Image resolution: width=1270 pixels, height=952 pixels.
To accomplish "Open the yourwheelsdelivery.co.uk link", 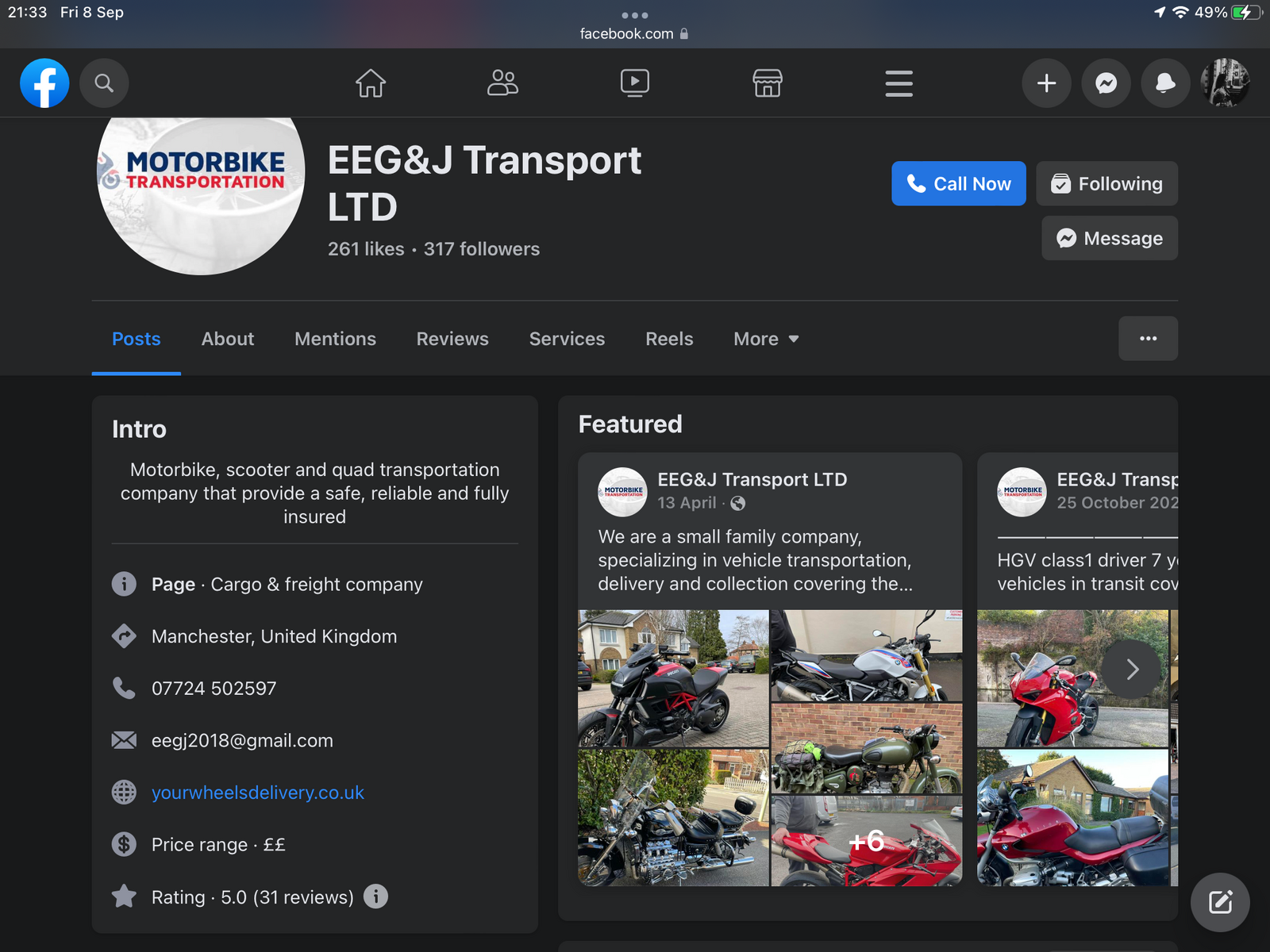I will [258, 793].
